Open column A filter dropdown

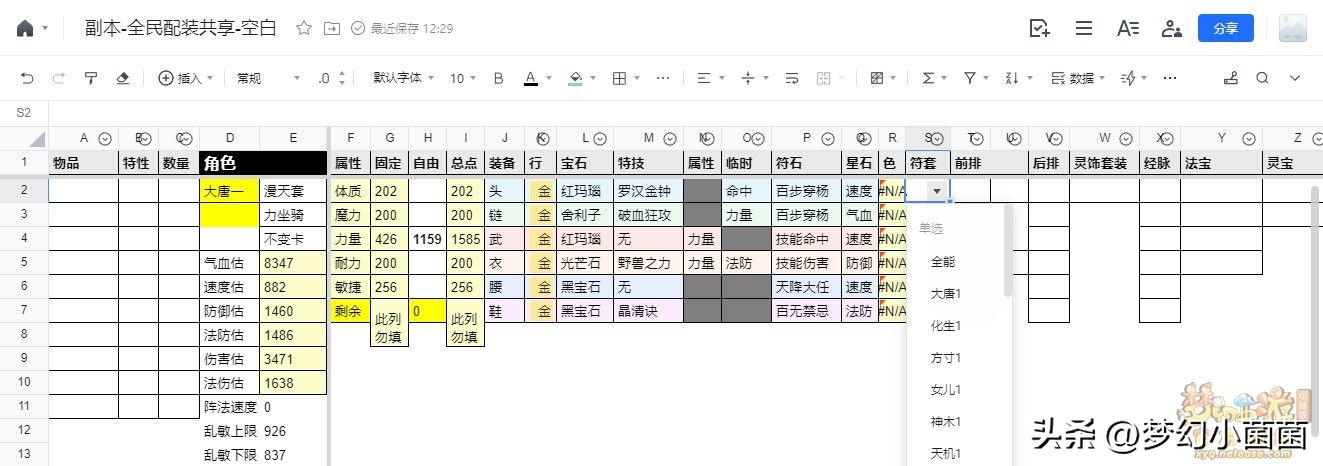pos(104,139)
